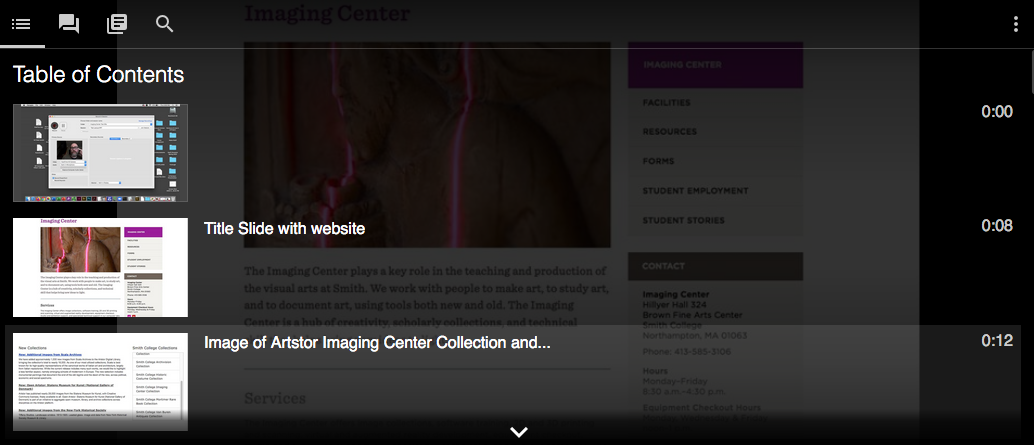This screenshot has height=445, width=1034.
Task: Select the Artstor collections page thumbnail
Action: click(x=100, y=382)
